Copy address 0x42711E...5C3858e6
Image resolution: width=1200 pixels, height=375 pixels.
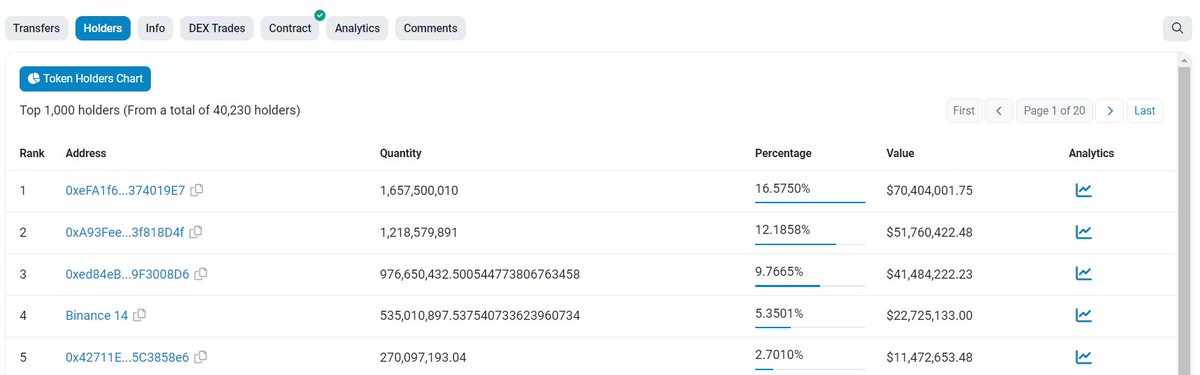(x=201, y=357)
